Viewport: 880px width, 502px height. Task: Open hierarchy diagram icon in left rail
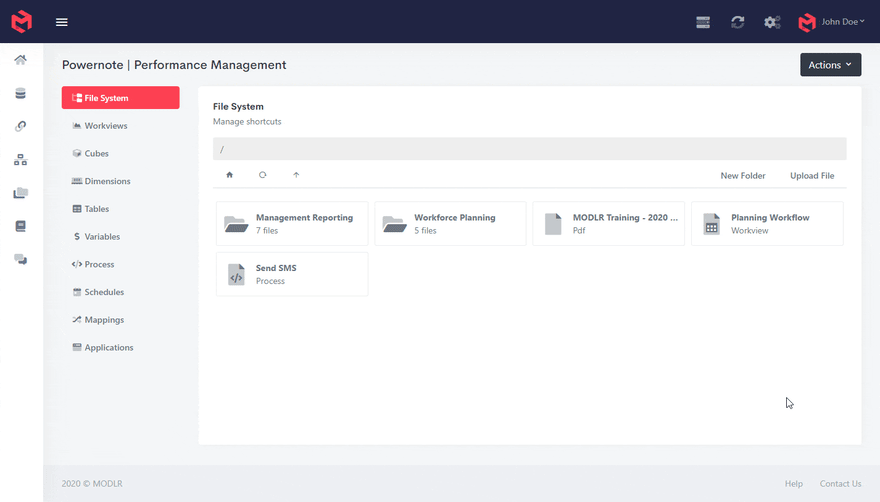(x=21, y=160)
